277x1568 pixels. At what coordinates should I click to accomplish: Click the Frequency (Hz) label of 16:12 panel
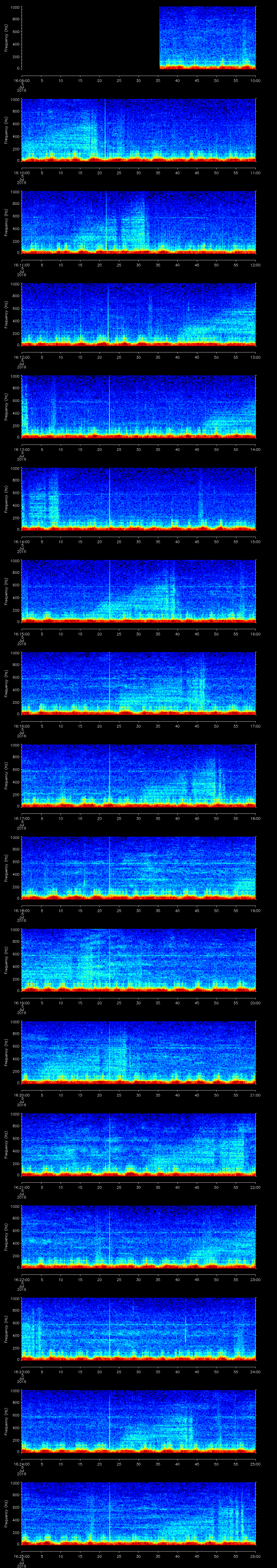(x=6, y=314)
